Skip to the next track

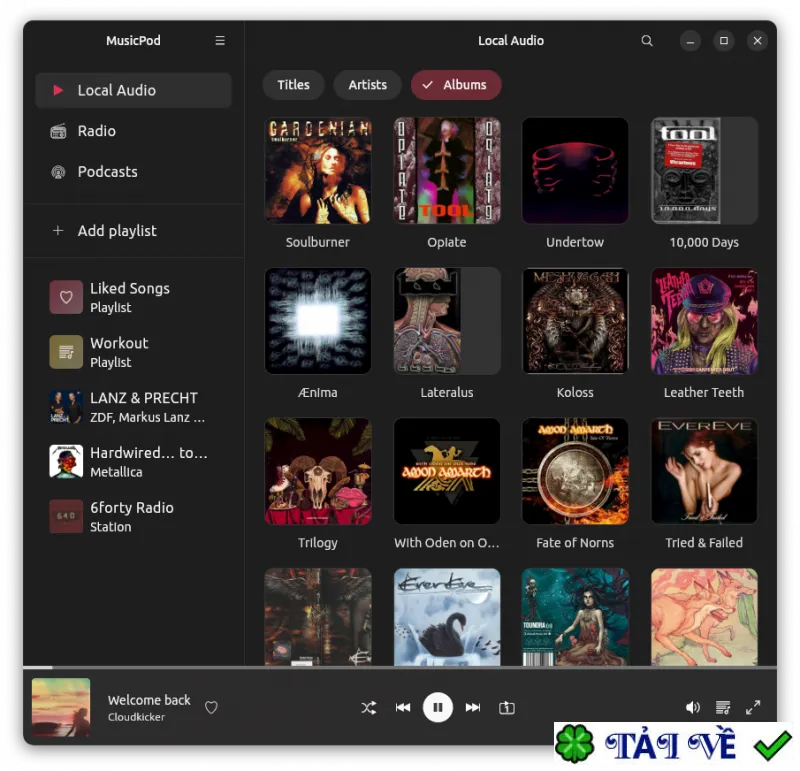(x=472, y=707)
